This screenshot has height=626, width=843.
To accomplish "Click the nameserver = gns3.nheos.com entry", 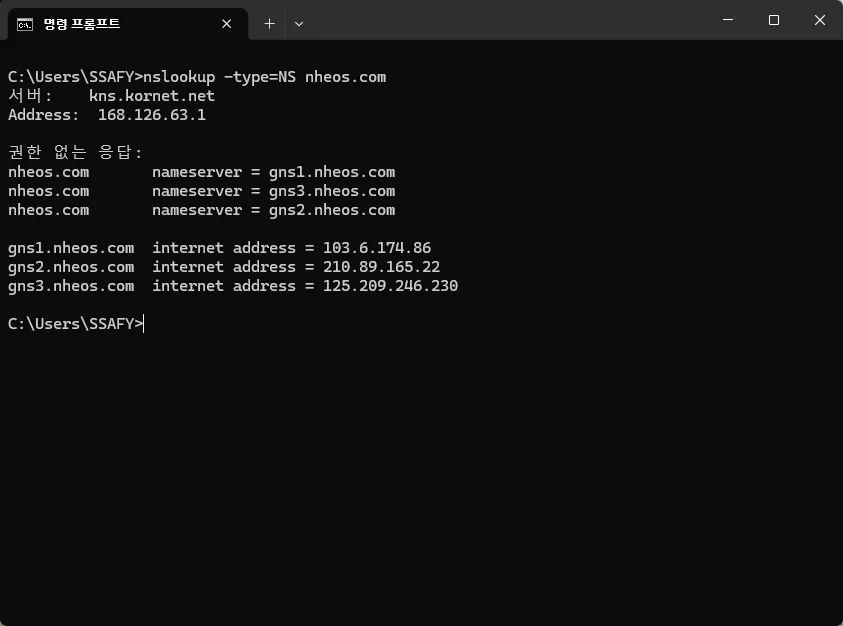I will click(274, 191).
